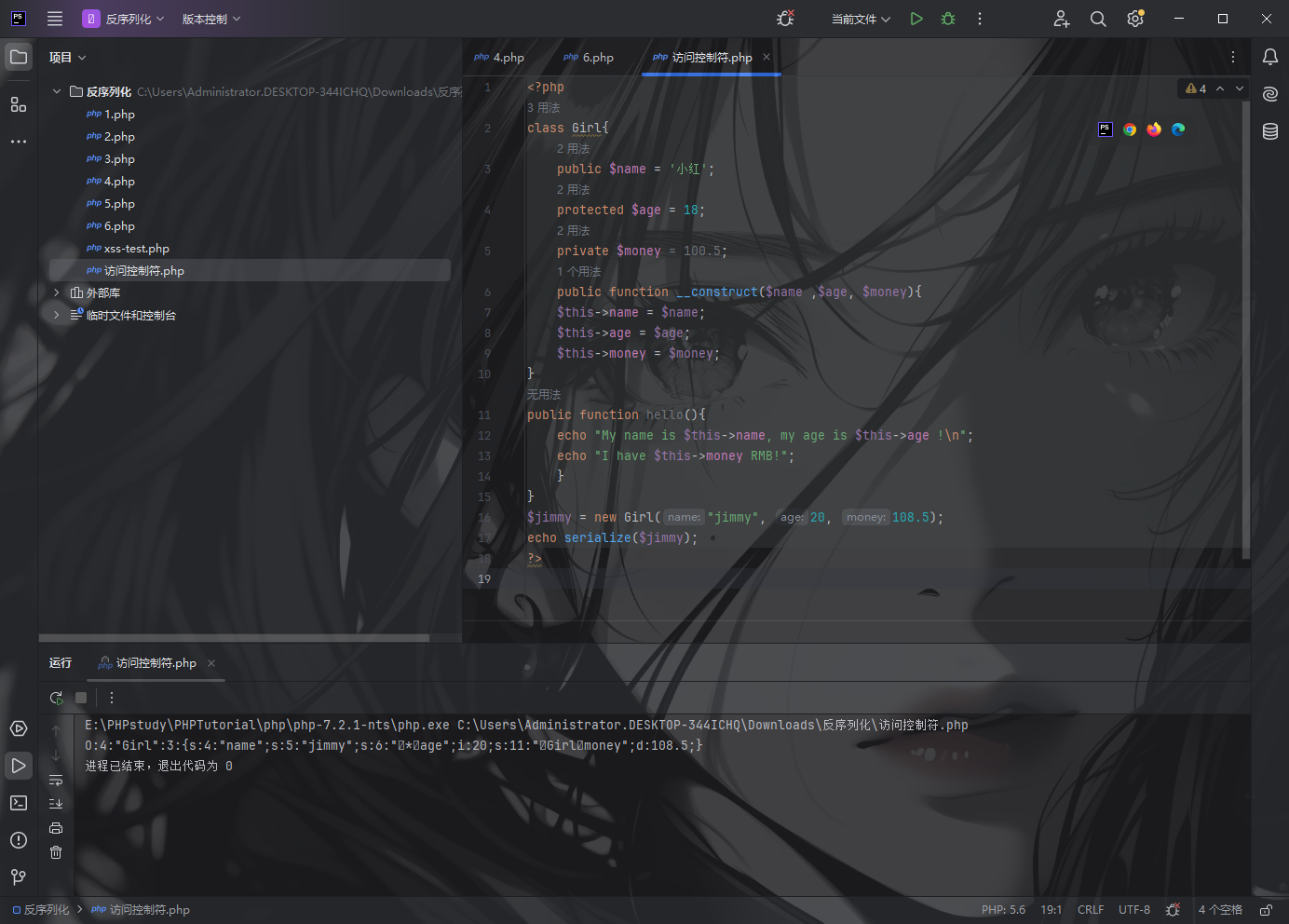Toggle soft-wrap in console output
This screenshot has width=1289, height=924.
(56, 781)
